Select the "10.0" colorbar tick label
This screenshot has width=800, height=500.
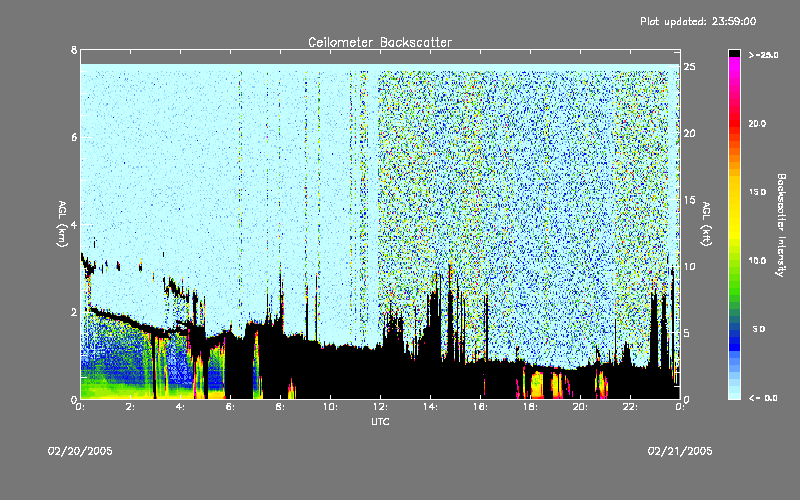(x=757, y=261)
